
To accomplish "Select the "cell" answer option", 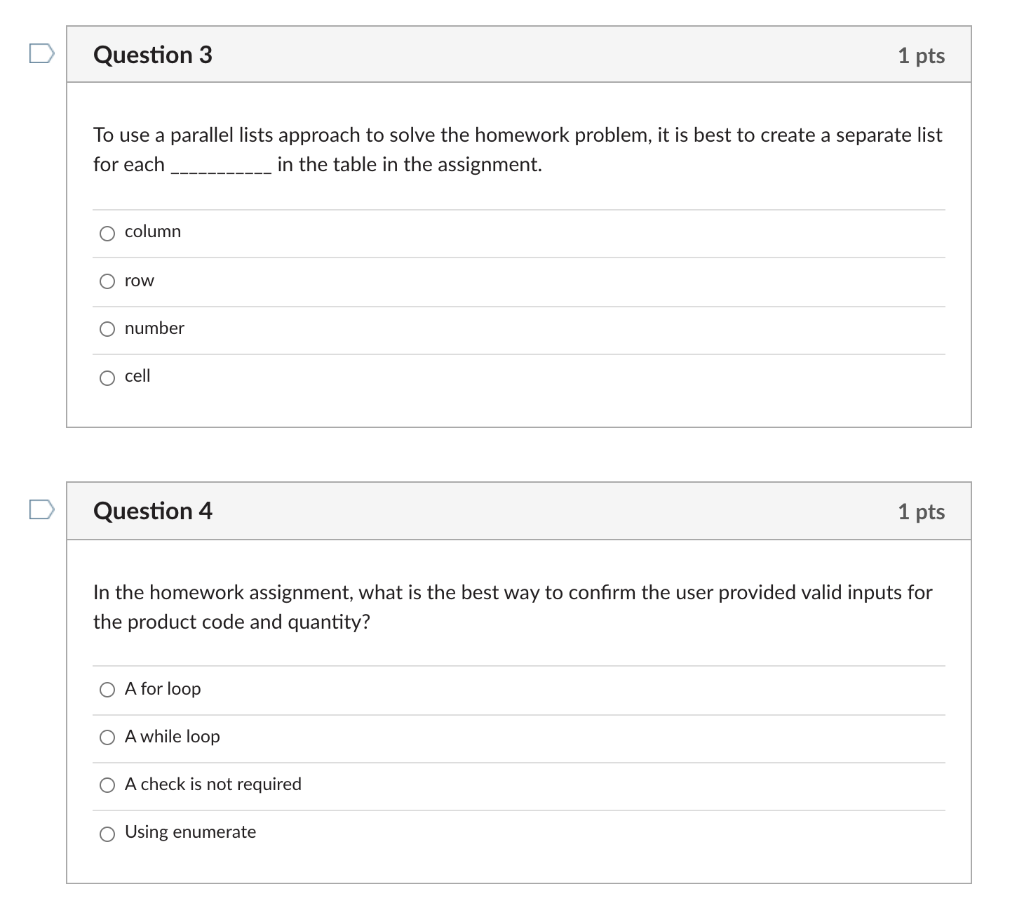I will pos(107,376).
